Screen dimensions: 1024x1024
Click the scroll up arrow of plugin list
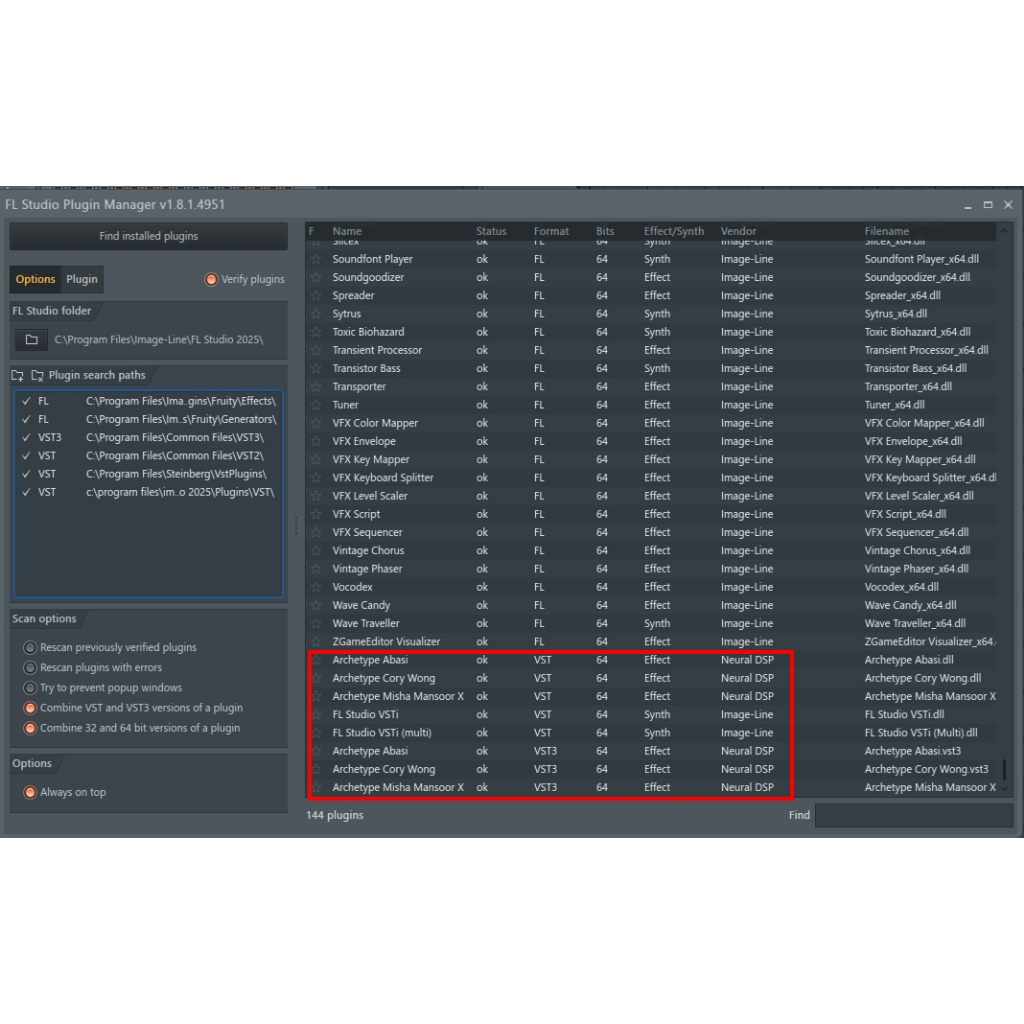1004,231
